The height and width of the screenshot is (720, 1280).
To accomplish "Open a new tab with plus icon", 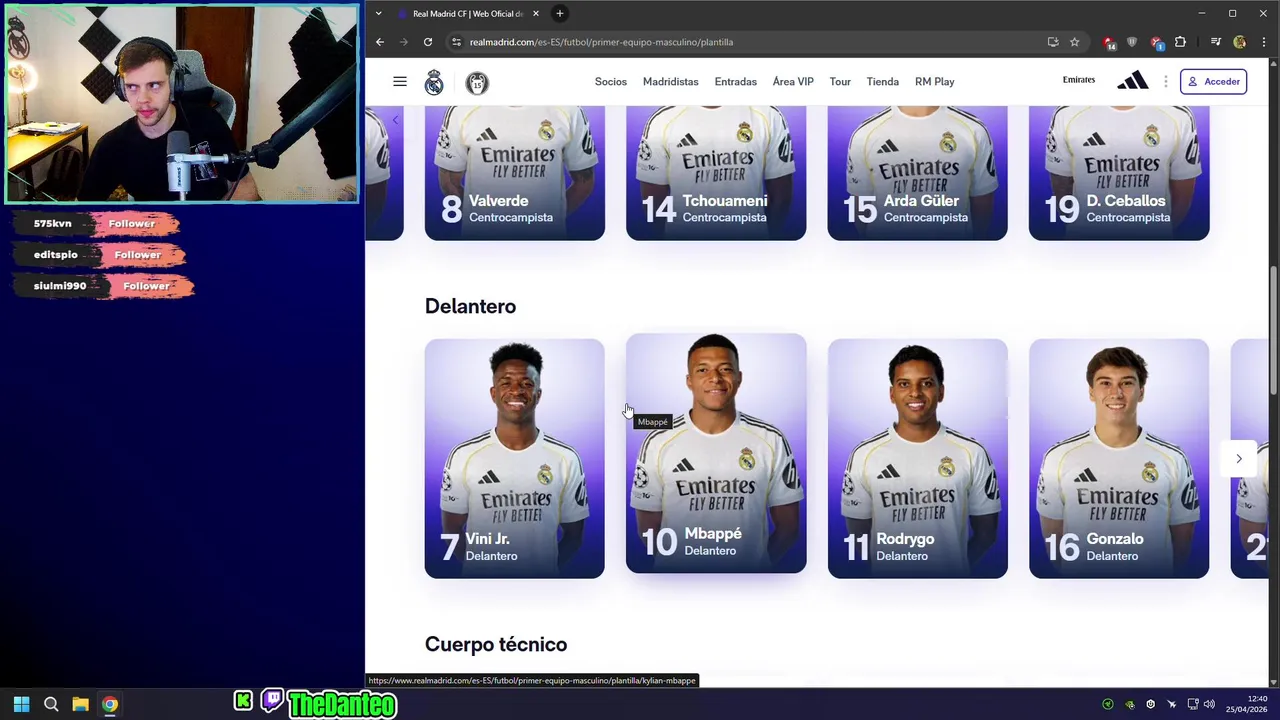I will (x=560, y=13).
